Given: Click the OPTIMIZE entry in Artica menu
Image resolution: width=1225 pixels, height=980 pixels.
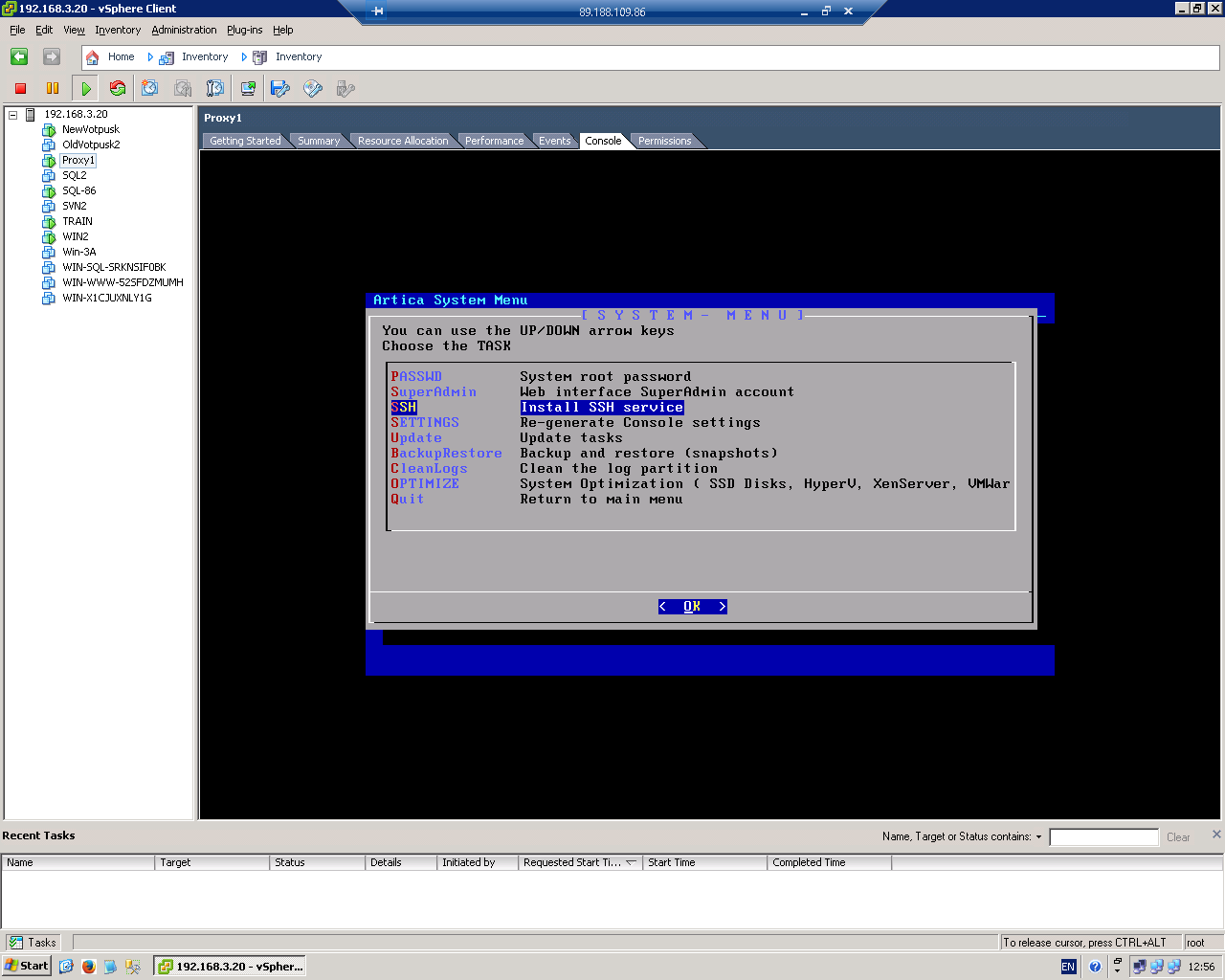Looking at the screenshot, I should [425, 483].
